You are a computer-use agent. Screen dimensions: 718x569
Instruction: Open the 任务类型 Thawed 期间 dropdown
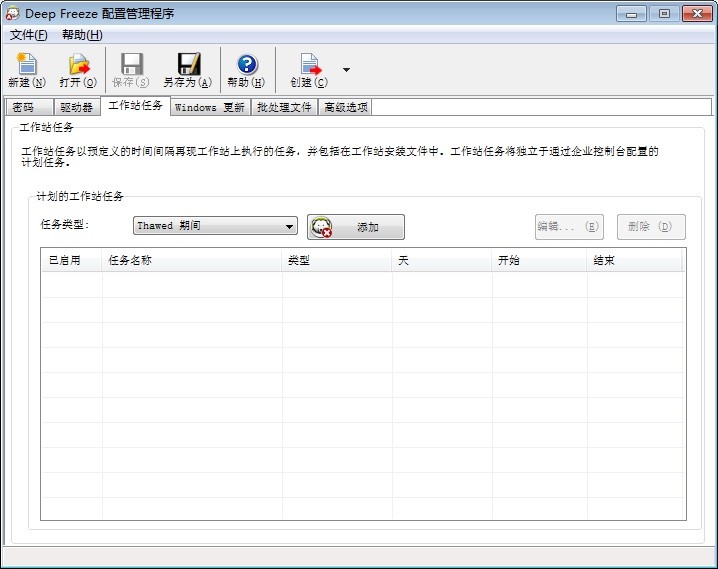(215, 226)
